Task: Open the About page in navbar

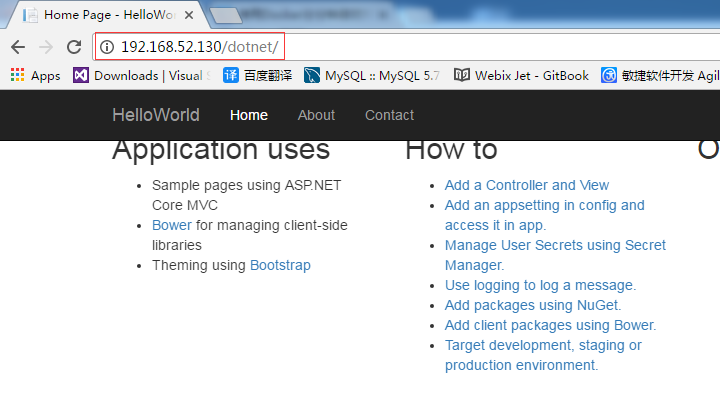Action: pos(316,115)
